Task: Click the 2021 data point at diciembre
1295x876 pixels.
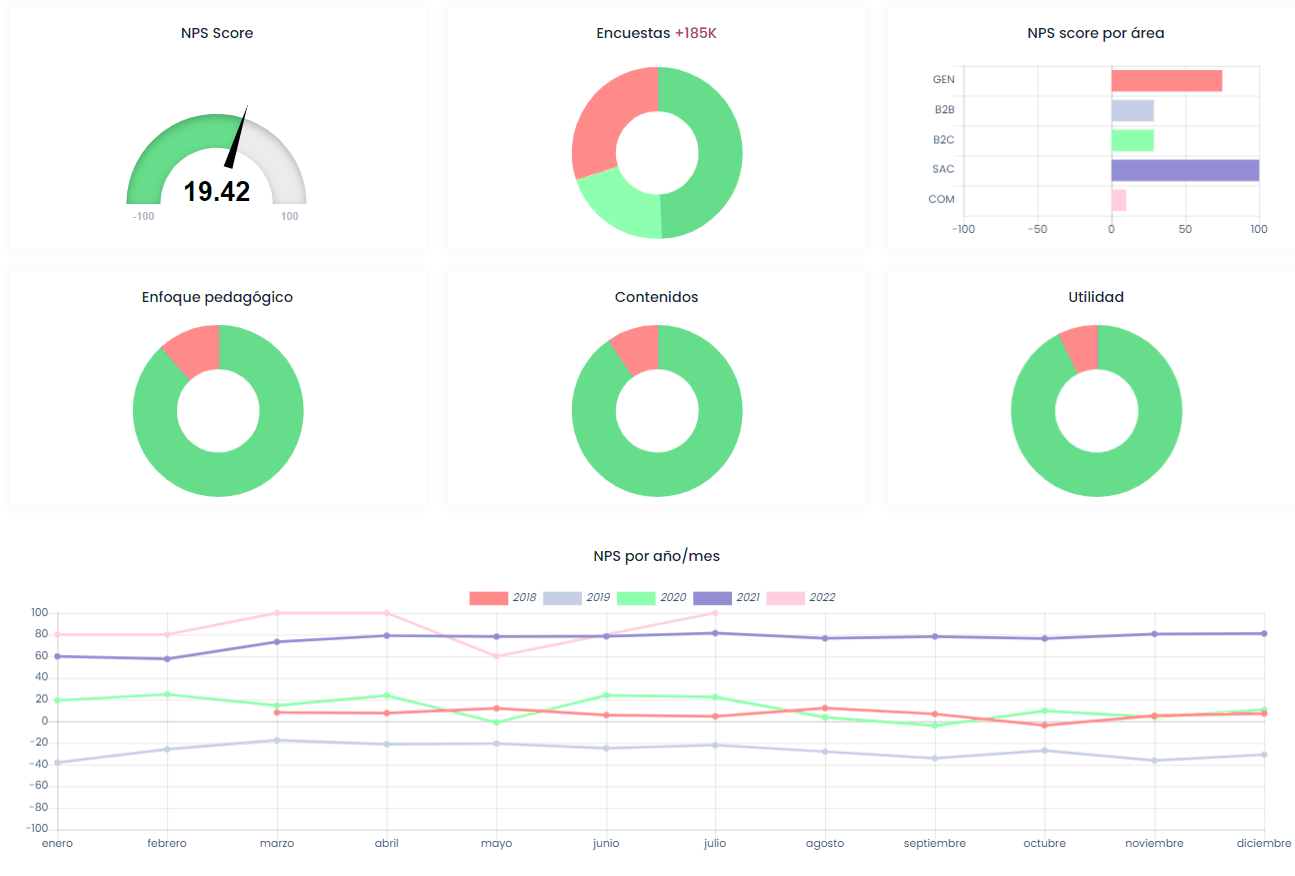Action: pyautogui.click(x=1264, y=634)
